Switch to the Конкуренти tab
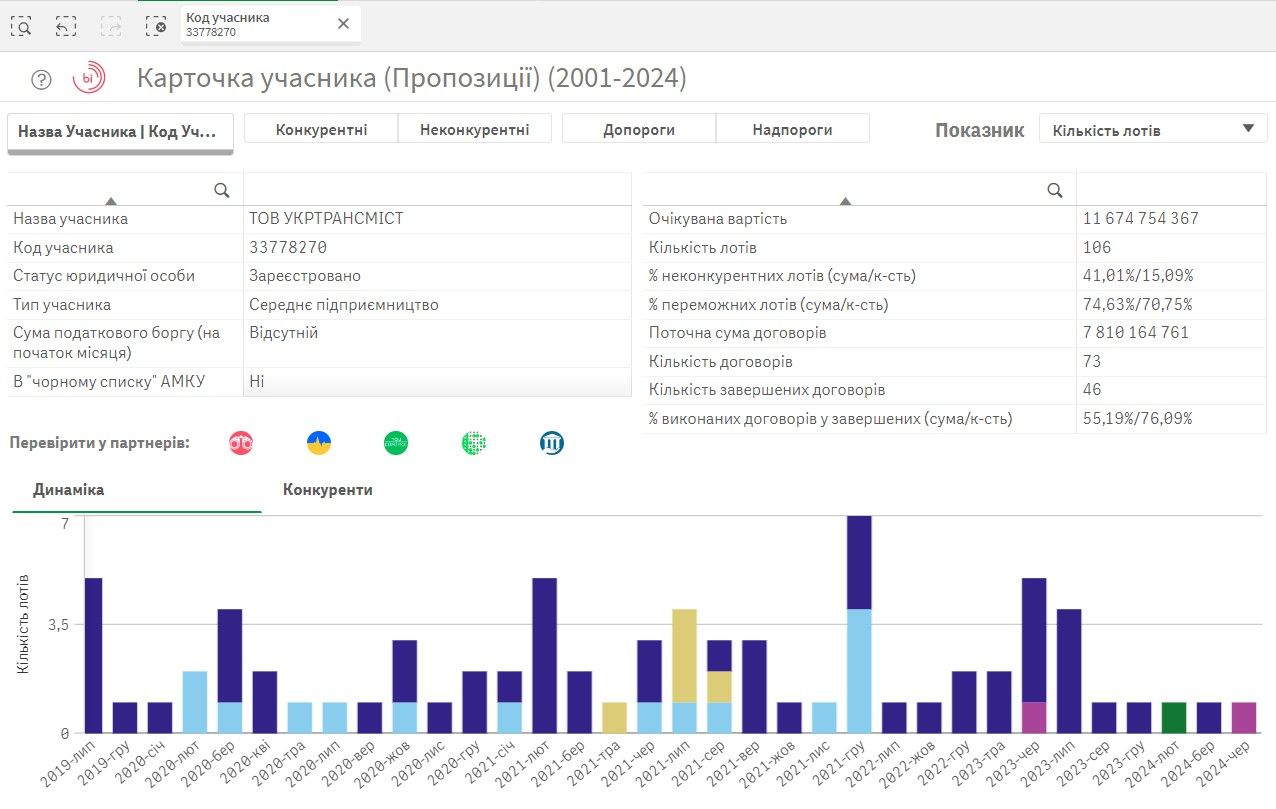The image size is (1276, 809). click(x=327, y=490)
